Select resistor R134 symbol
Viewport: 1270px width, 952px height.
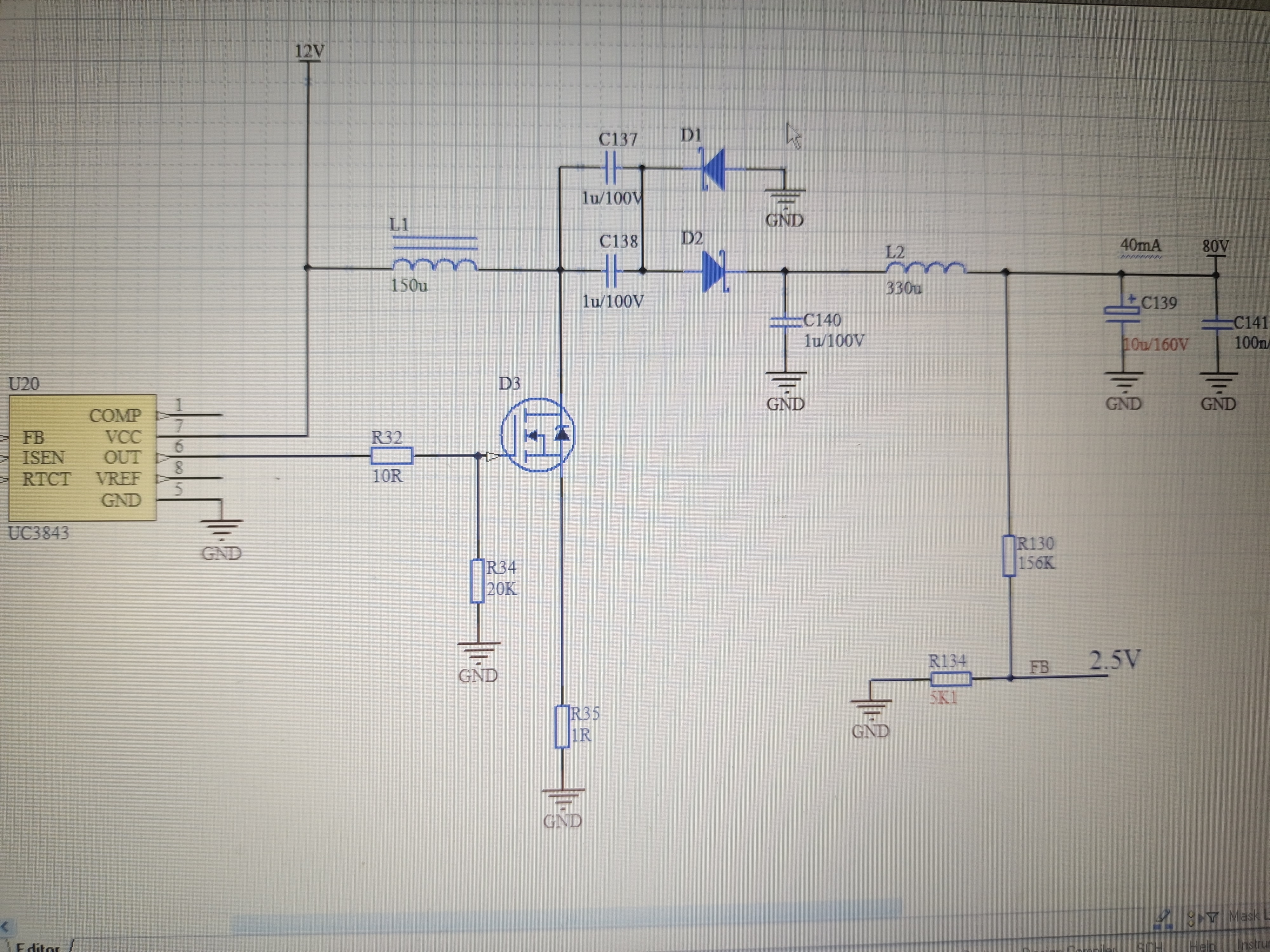tap(951, 679)
